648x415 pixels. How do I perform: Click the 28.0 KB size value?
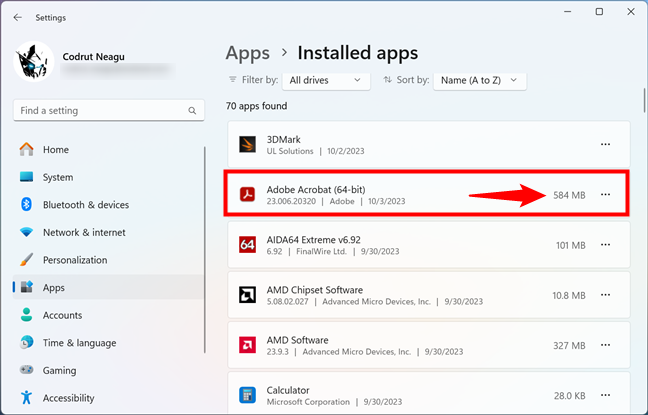click(x=569, y=396)
